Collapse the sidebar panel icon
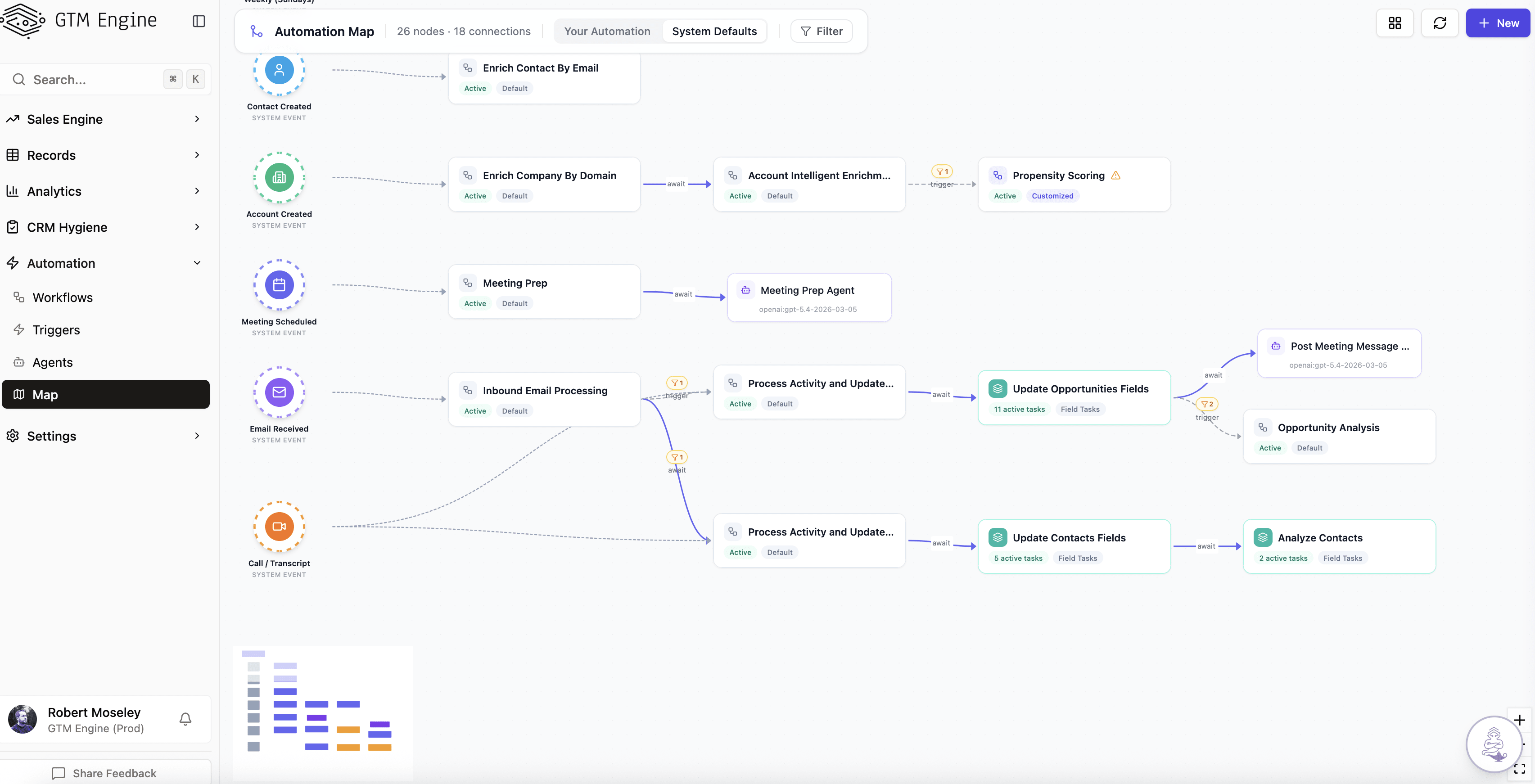Viewport: 1535px width, 784px height. click(x=199, y=22)
